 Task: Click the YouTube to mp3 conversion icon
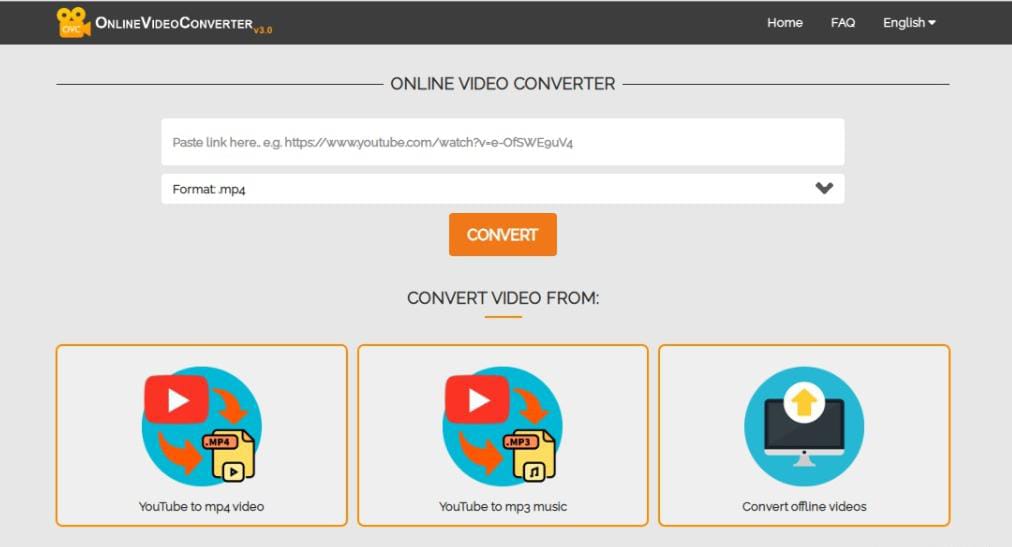[x=502, y=426]
